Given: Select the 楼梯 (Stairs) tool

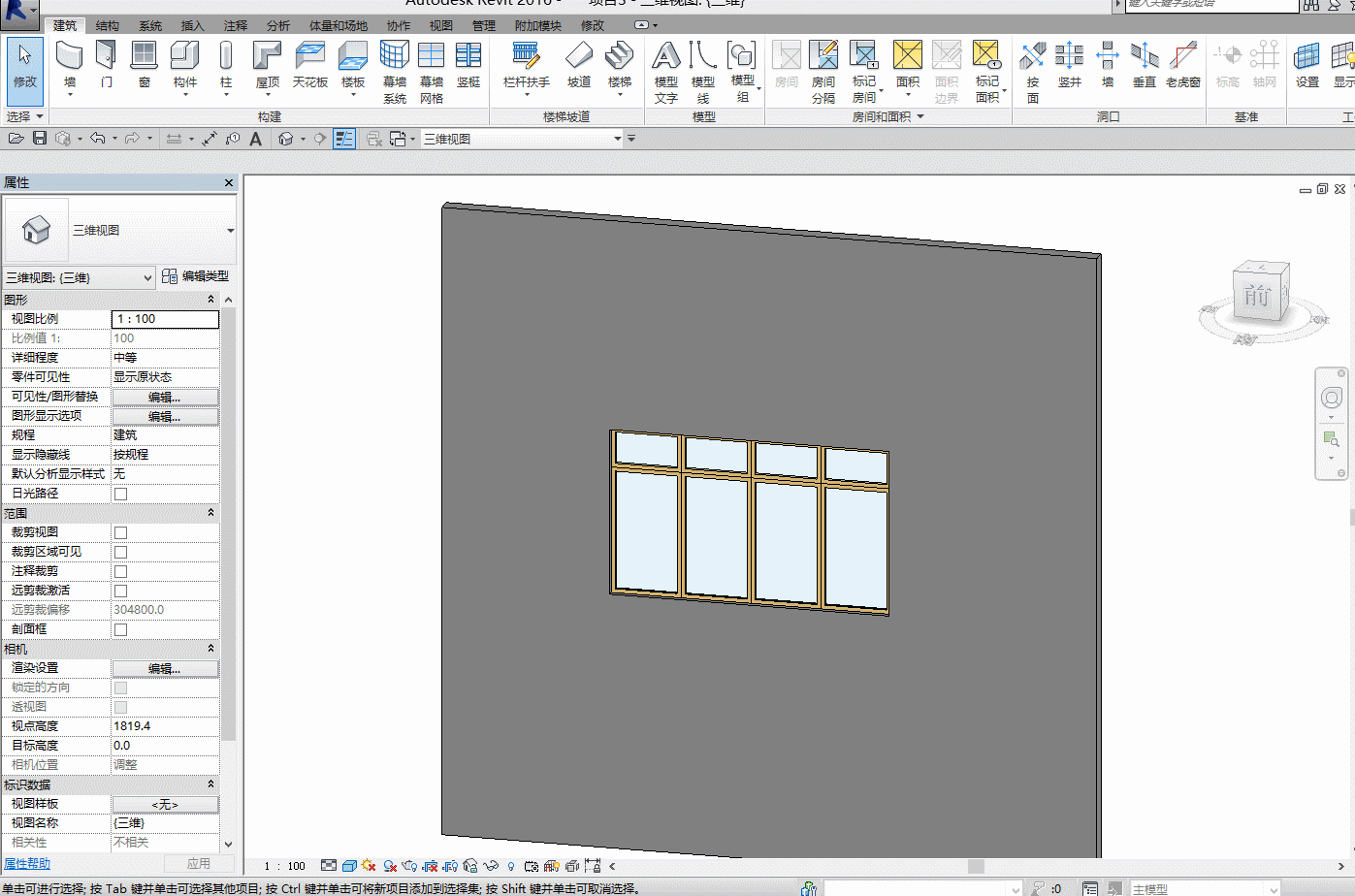Looking at the screenshot, I should coord(619,68).
